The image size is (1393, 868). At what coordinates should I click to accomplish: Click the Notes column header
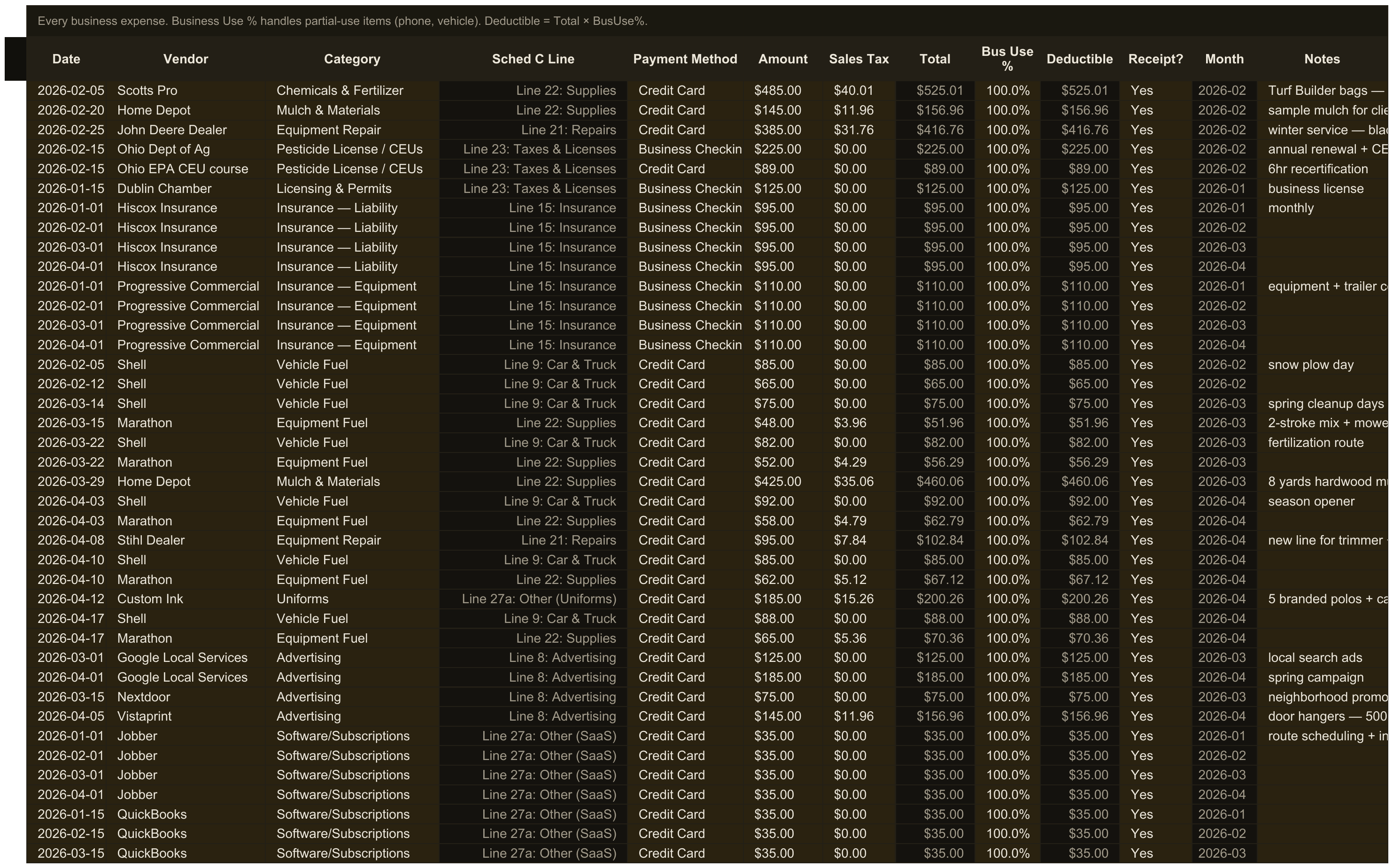[1322, 59]
